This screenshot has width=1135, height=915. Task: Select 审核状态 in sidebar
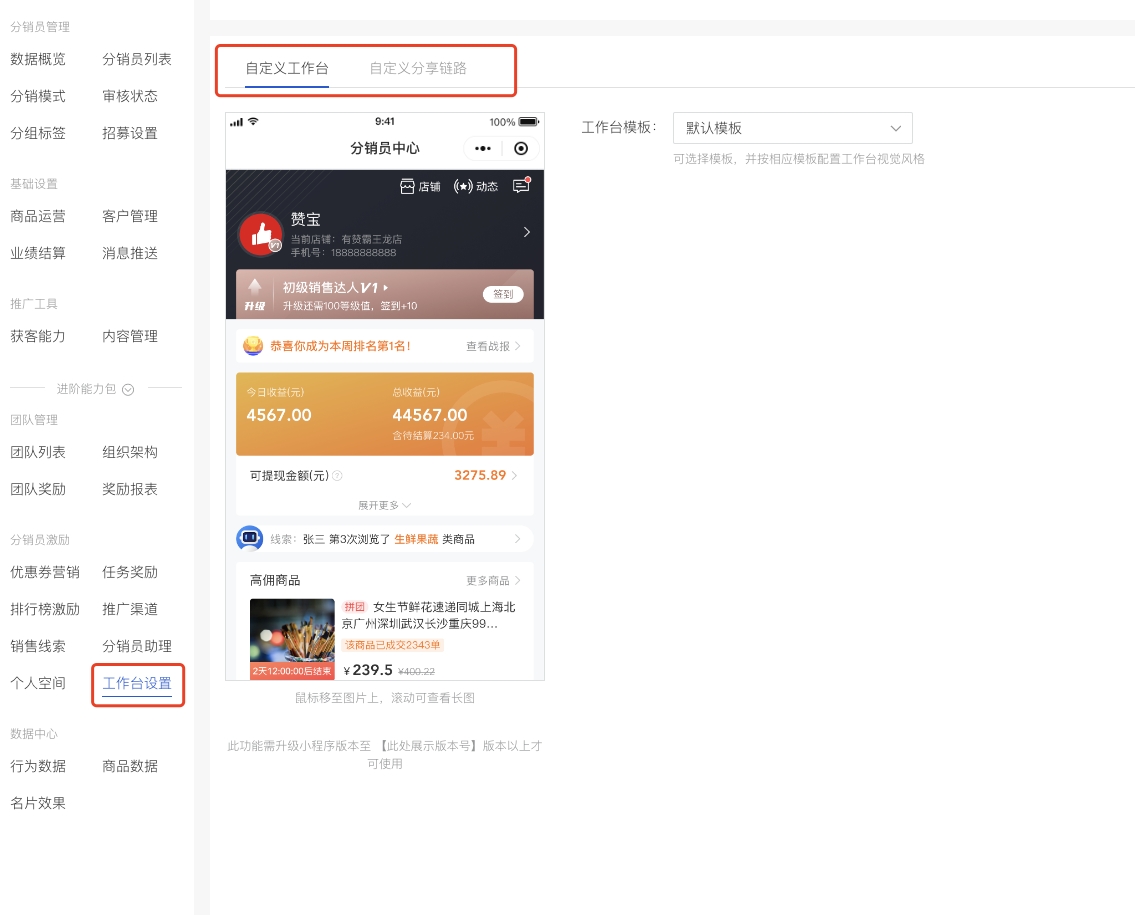point(130,96)
